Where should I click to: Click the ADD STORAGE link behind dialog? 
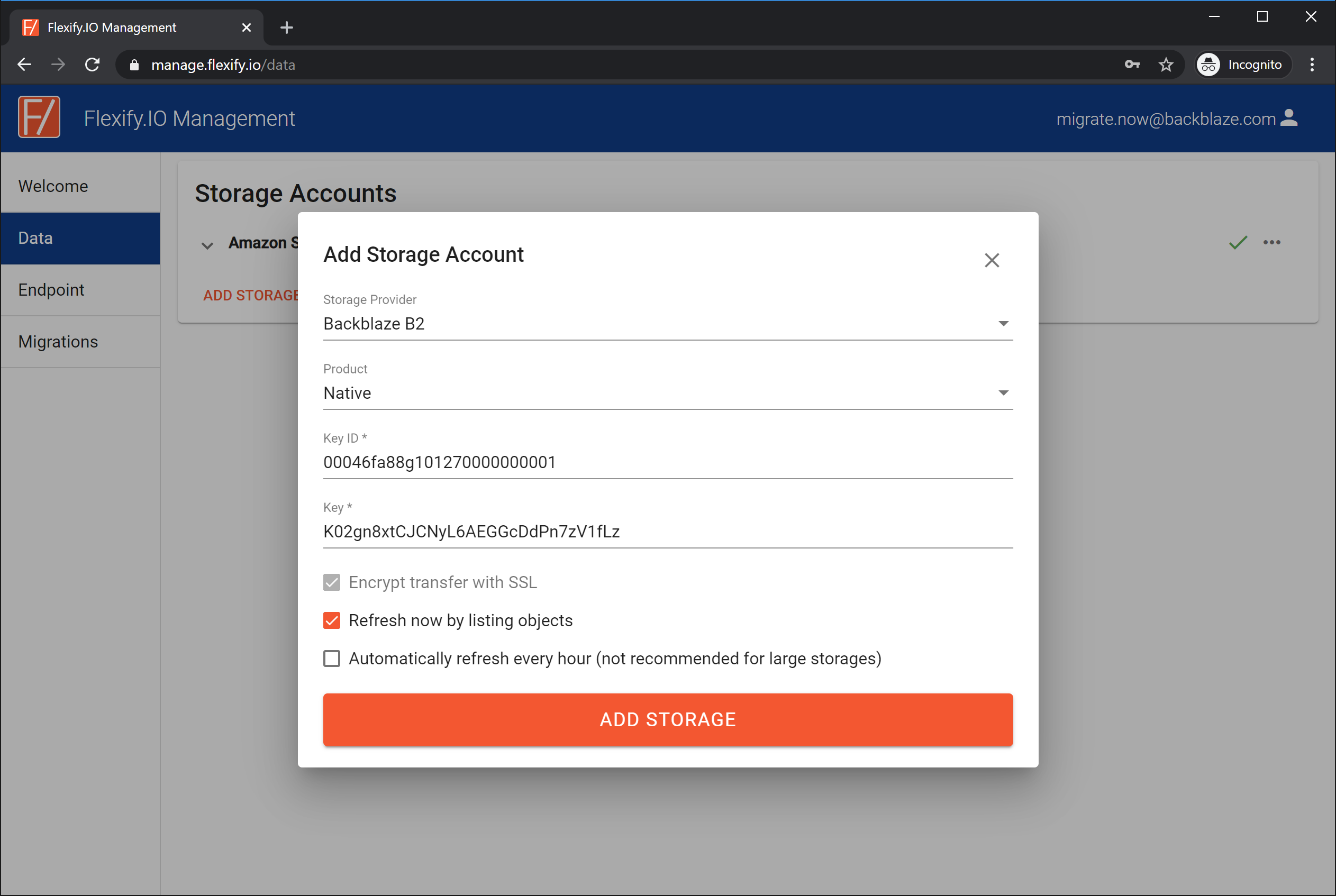[250, 296]
